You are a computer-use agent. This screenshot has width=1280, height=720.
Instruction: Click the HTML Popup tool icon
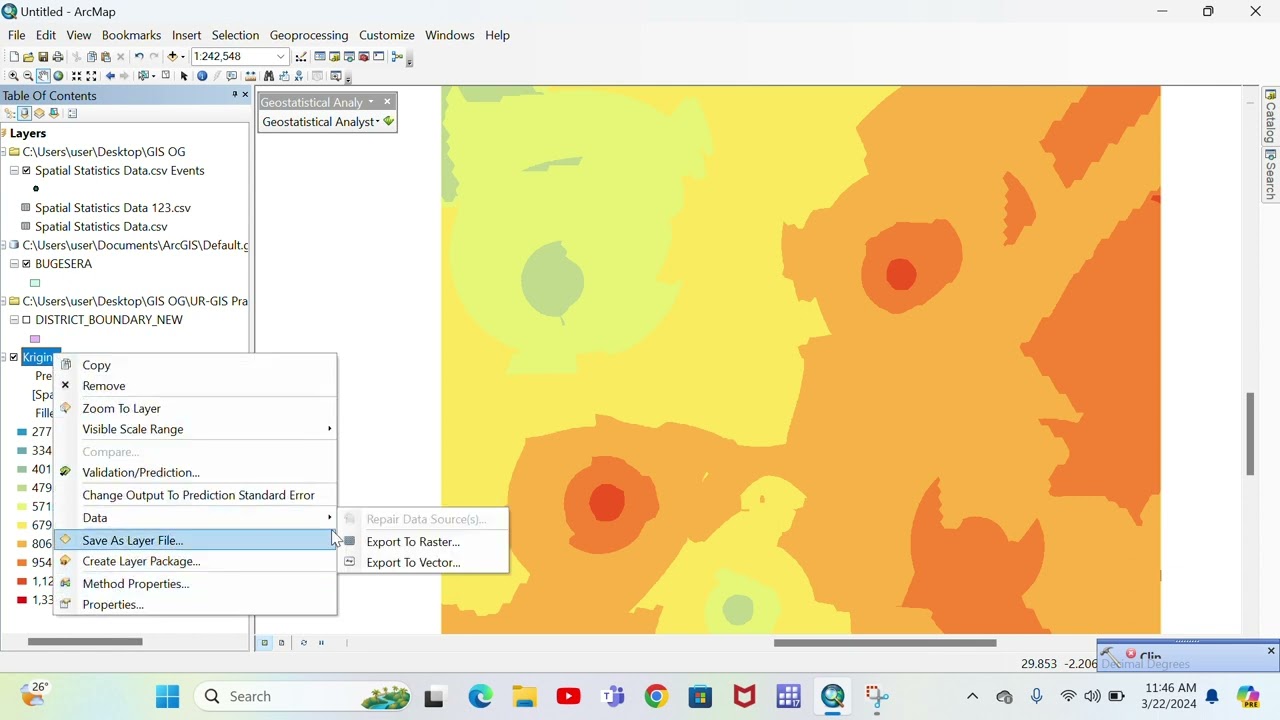231,76
